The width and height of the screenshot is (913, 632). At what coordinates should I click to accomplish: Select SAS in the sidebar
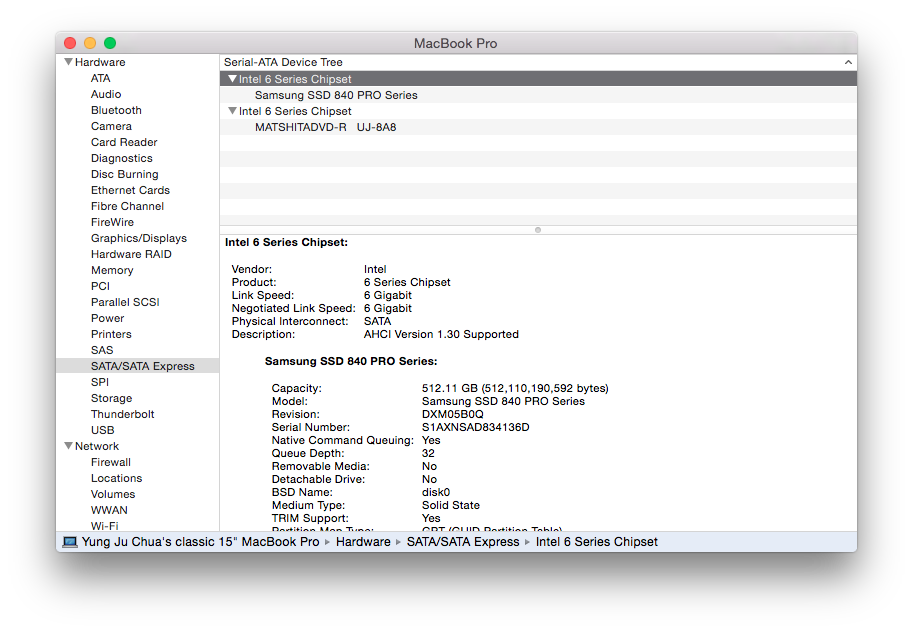tap(102, 350)
